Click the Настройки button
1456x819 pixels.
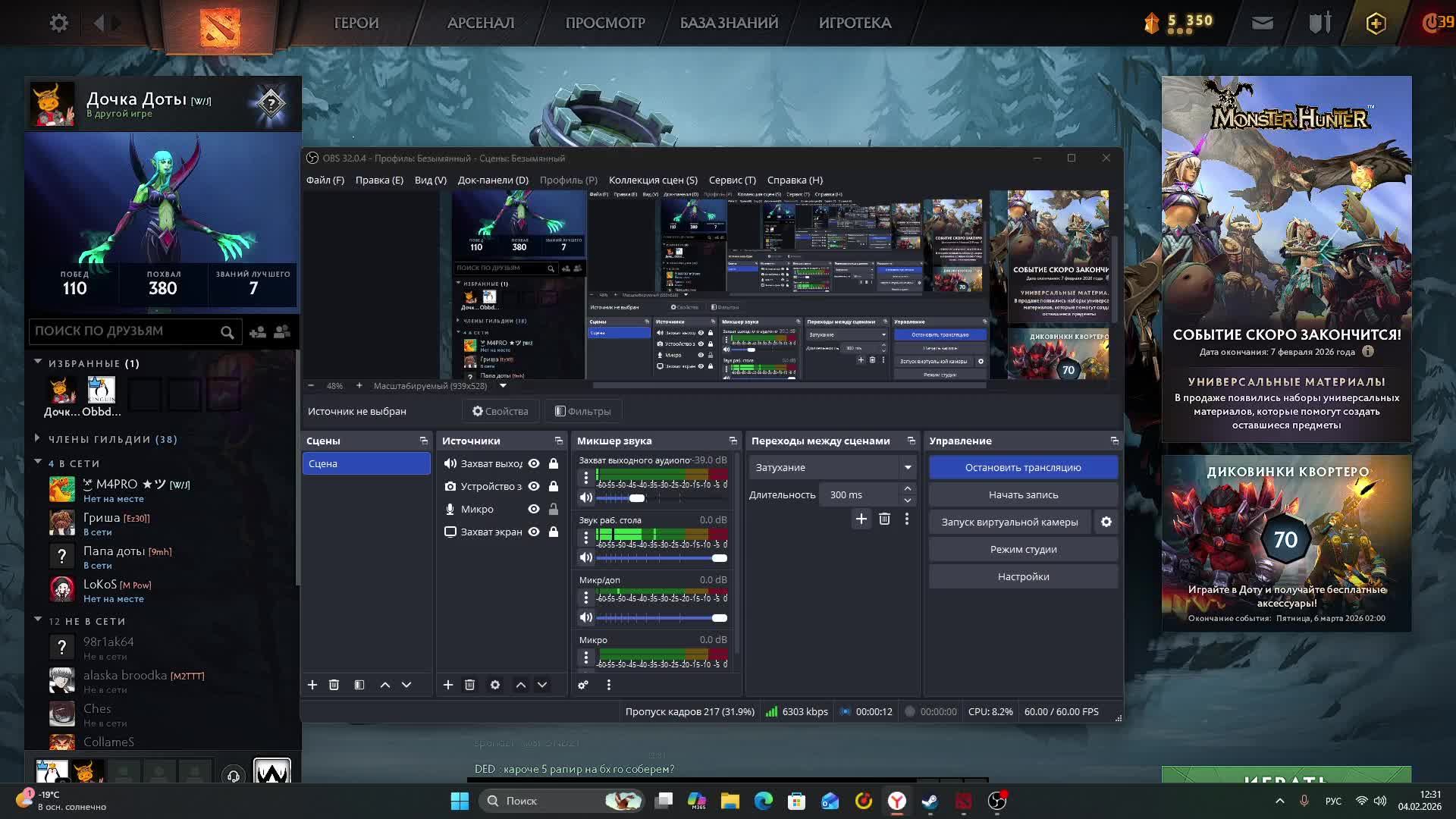tap(1022, 576)
